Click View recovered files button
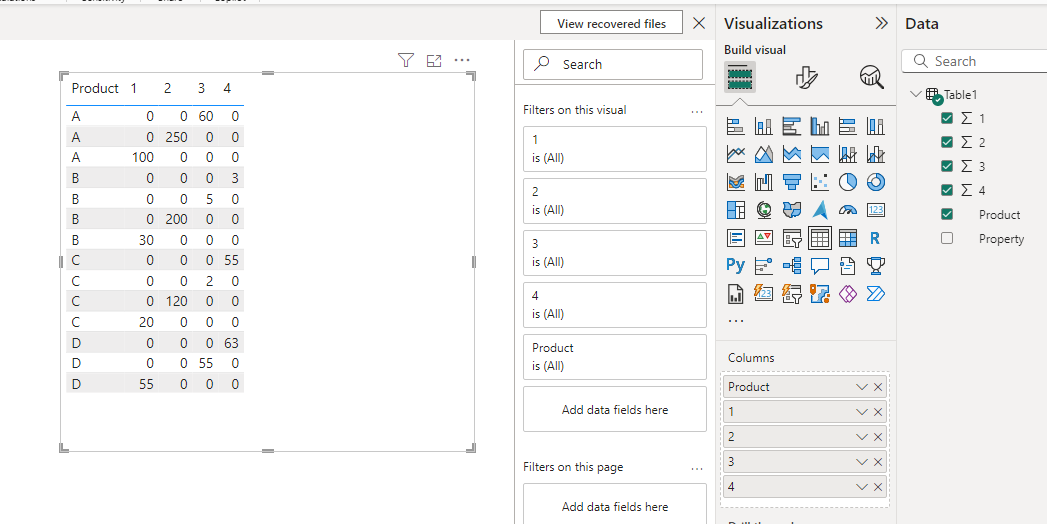The image size is (1047, 524). pyautogui.click(x=612, y=23)
